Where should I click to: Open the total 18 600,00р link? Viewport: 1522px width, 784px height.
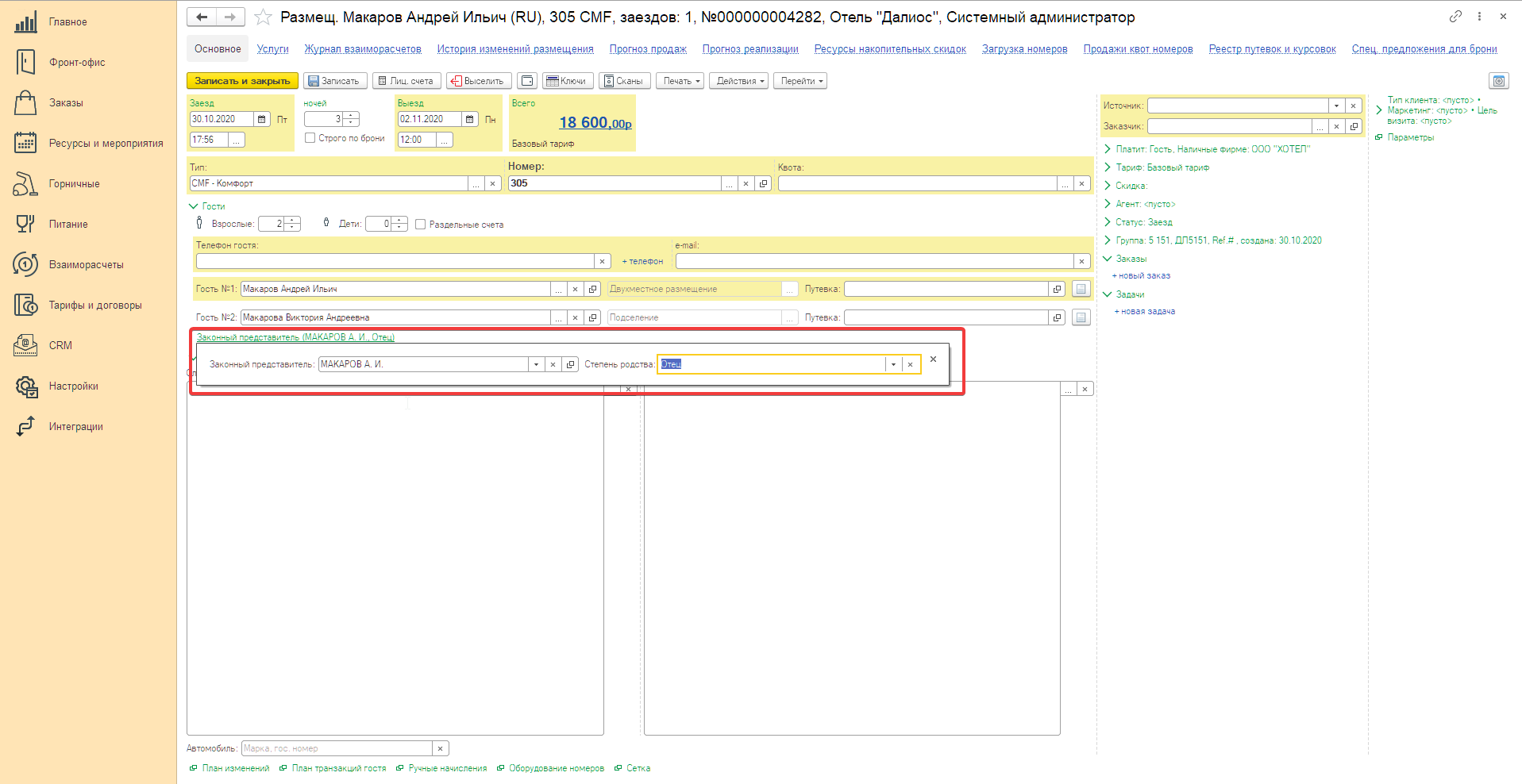(595, 123)
